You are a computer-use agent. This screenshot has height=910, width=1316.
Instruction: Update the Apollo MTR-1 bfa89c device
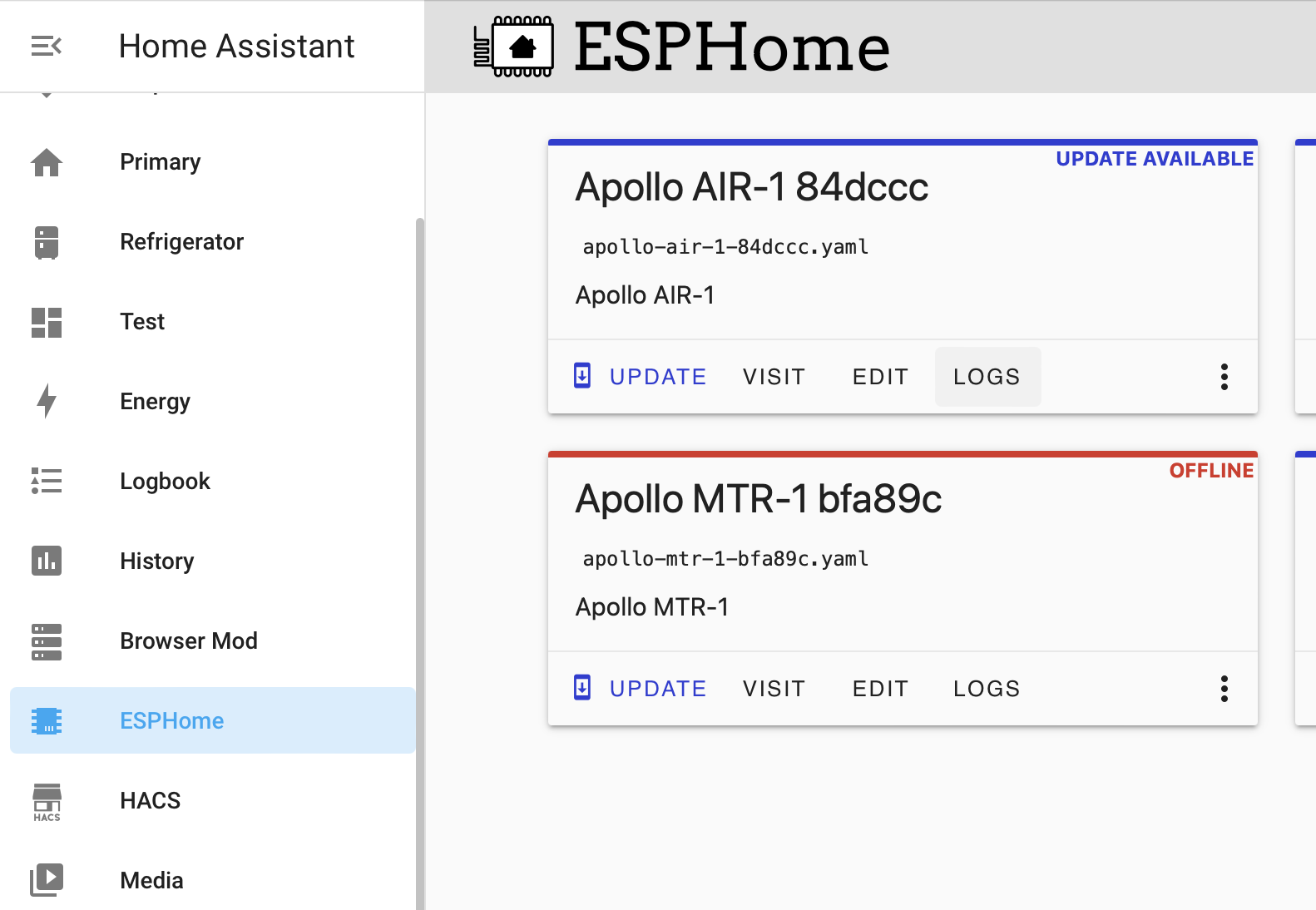[641, 689]
